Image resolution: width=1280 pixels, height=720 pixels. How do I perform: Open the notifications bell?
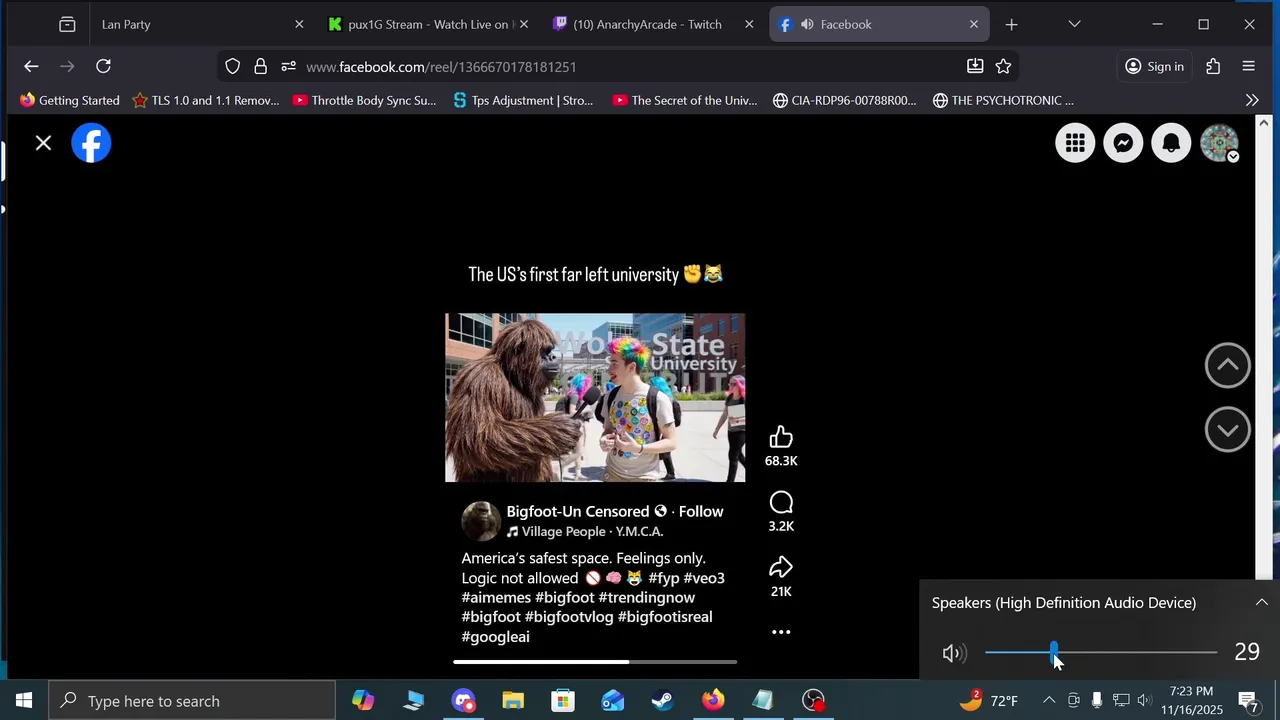pyautogui.click(x=1171, y=143)
